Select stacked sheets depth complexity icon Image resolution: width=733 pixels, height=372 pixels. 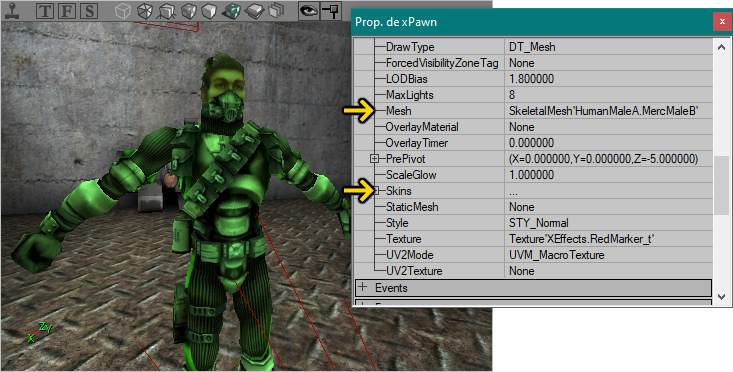(x=276, y=11)
